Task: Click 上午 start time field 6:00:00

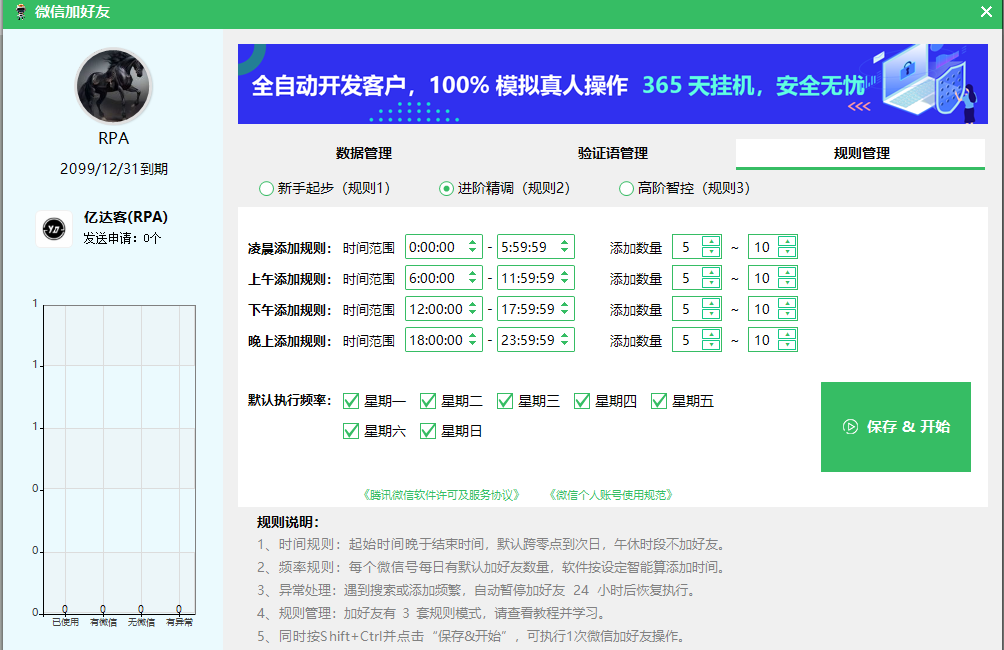Action: (x=443, y=278)
